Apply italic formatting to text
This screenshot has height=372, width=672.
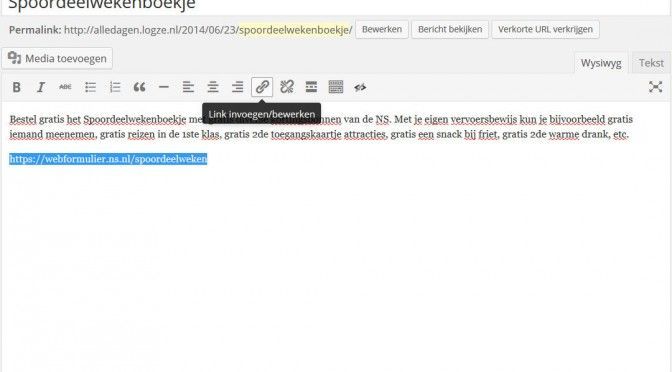coord(41,87)
